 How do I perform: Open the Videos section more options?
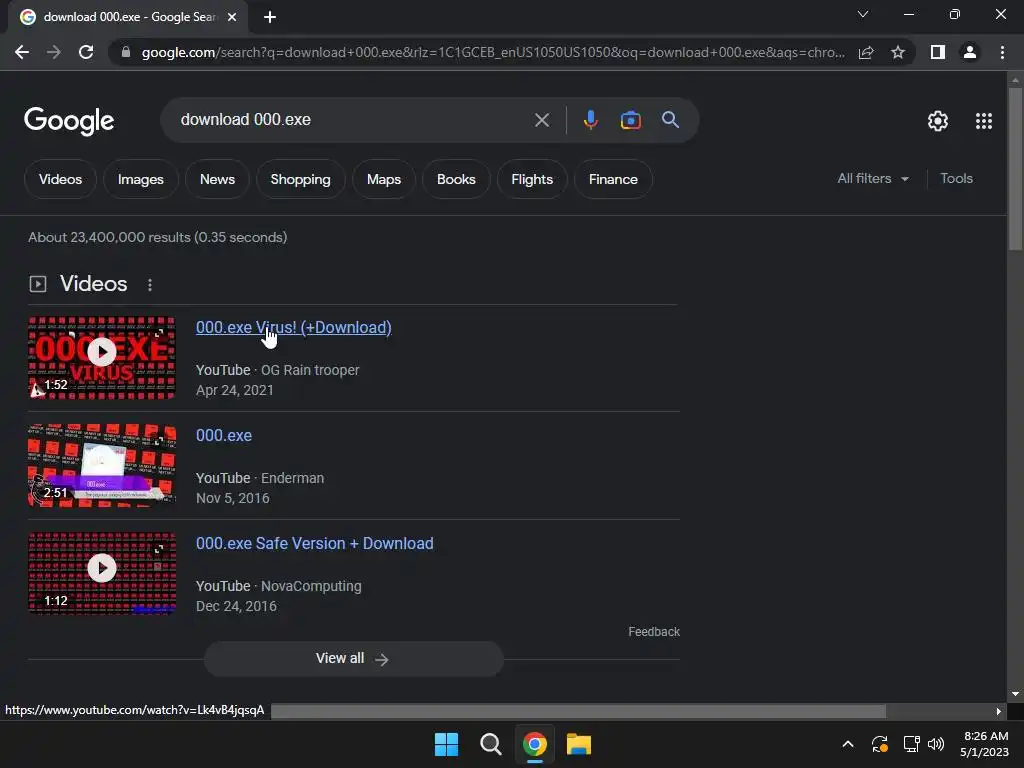coord(150,285)
